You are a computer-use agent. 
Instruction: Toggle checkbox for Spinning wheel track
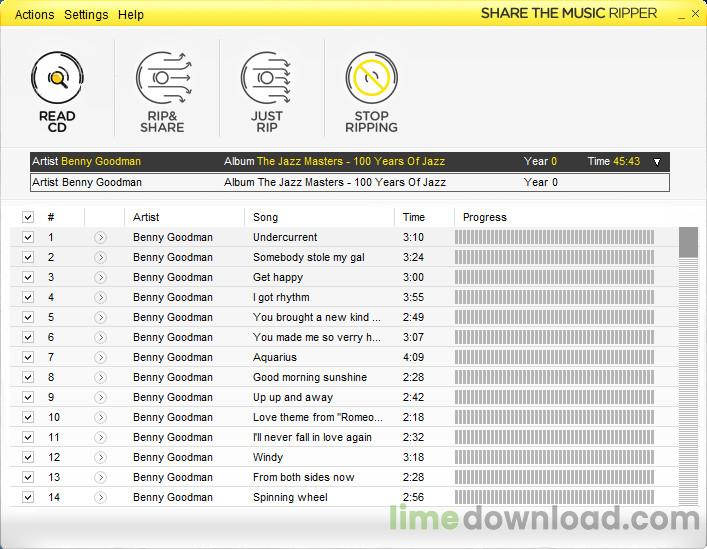(x=28, y=497)
